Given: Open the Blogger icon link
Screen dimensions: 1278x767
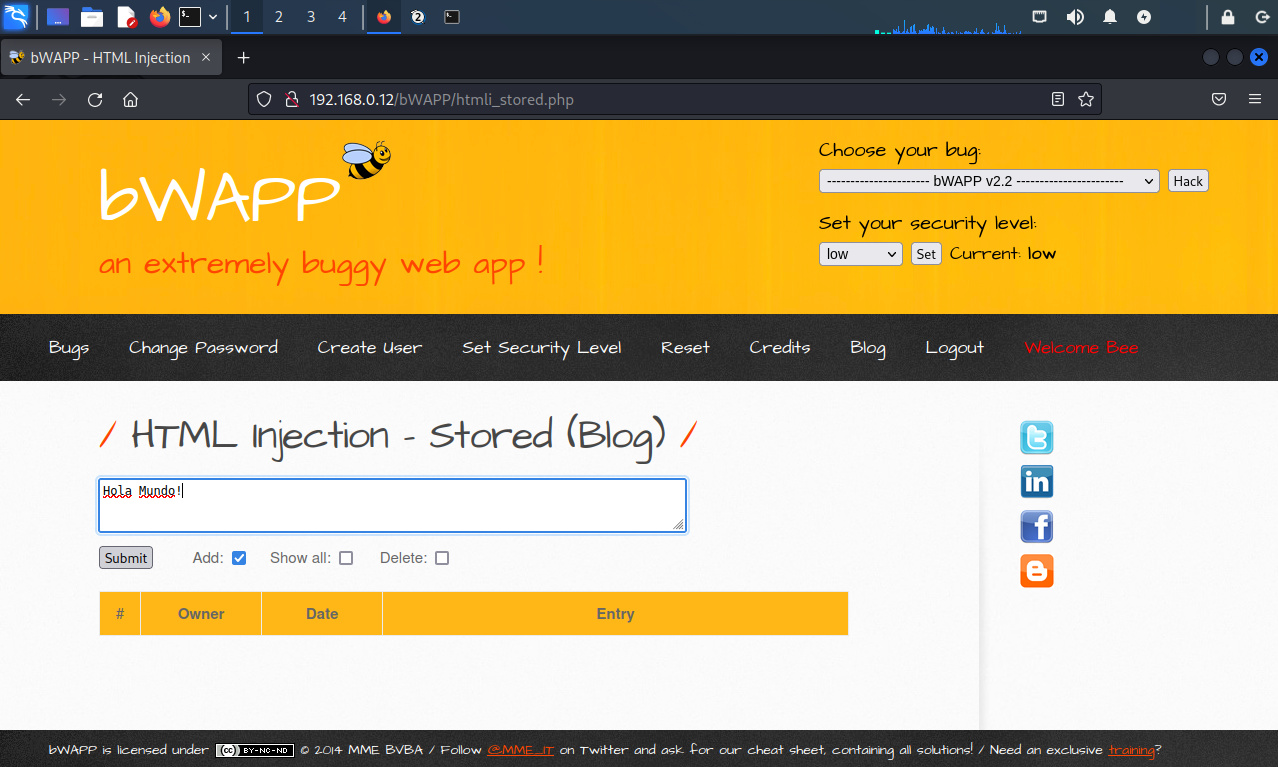Looking at the screenshot, I should pyautogui.click(x=1036, y=571).
